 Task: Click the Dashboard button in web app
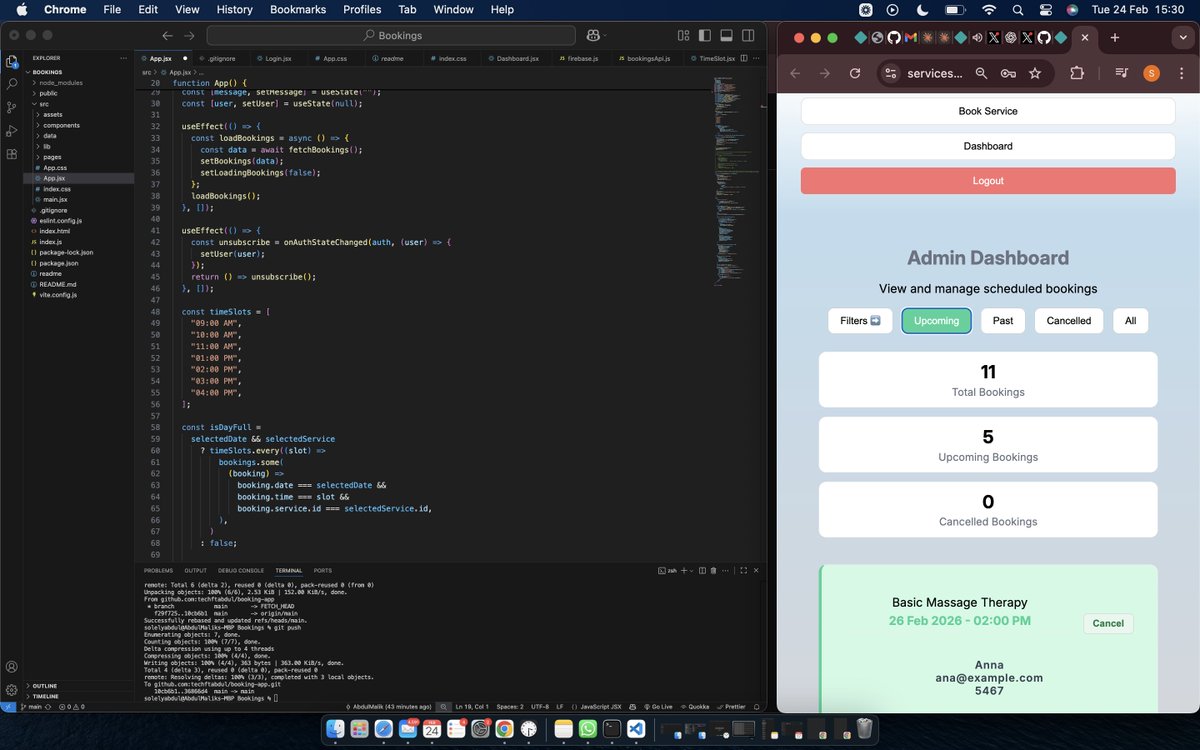coord(988,146)
